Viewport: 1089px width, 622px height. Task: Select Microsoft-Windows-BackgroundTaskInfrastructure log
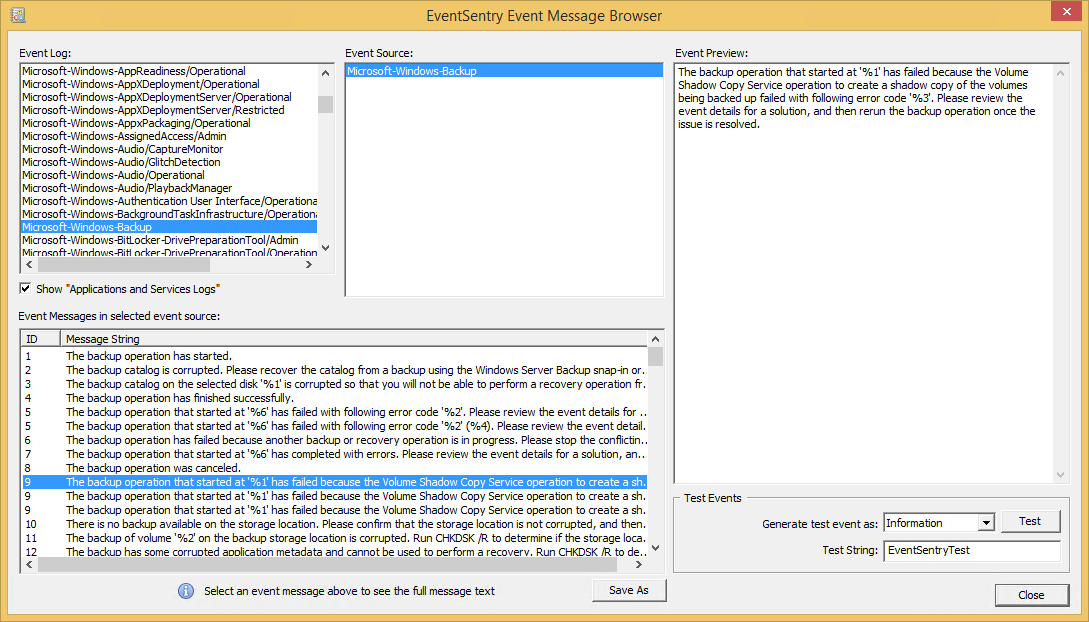pos(169,214)
